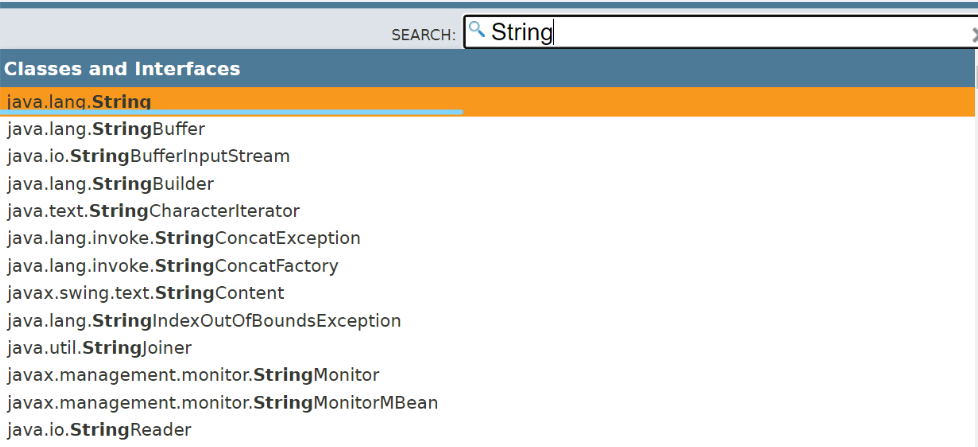The height and width of the screenshot is (447, 978).
Task: Select javax.management.monitor.StringMonitor entry
Action: [193, 375]
